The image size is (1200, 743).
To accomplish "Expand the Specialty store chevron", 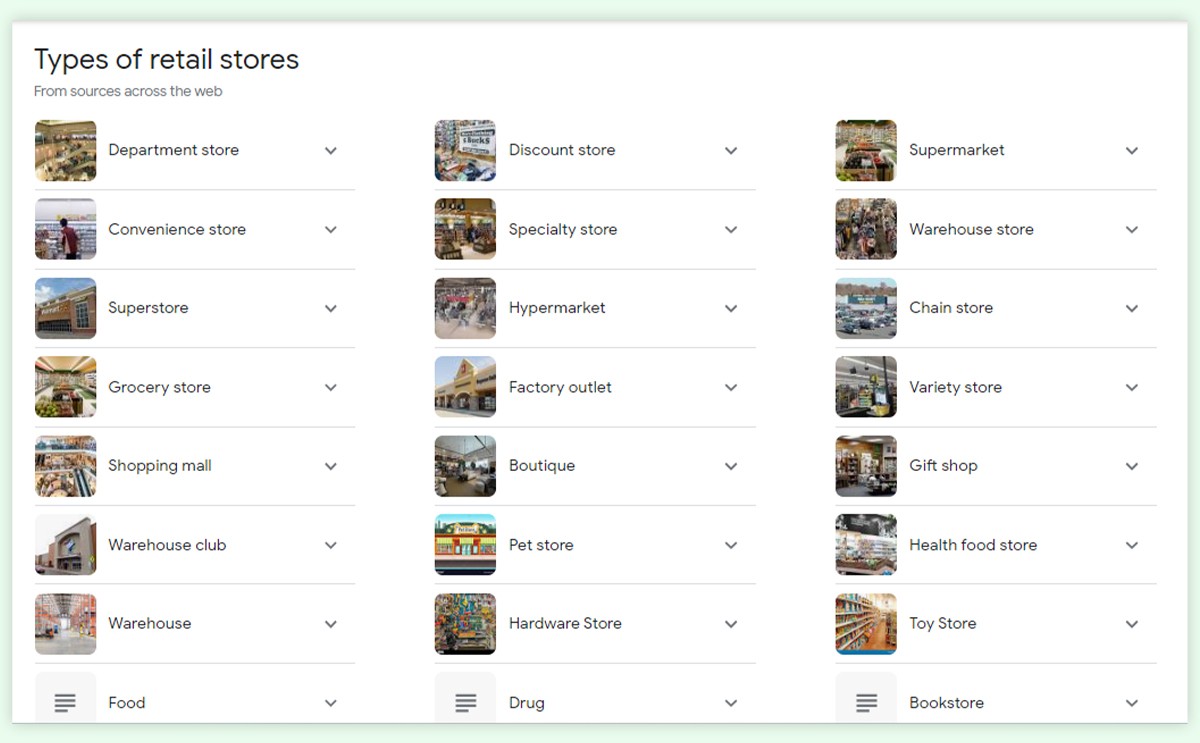I will 731,230.
